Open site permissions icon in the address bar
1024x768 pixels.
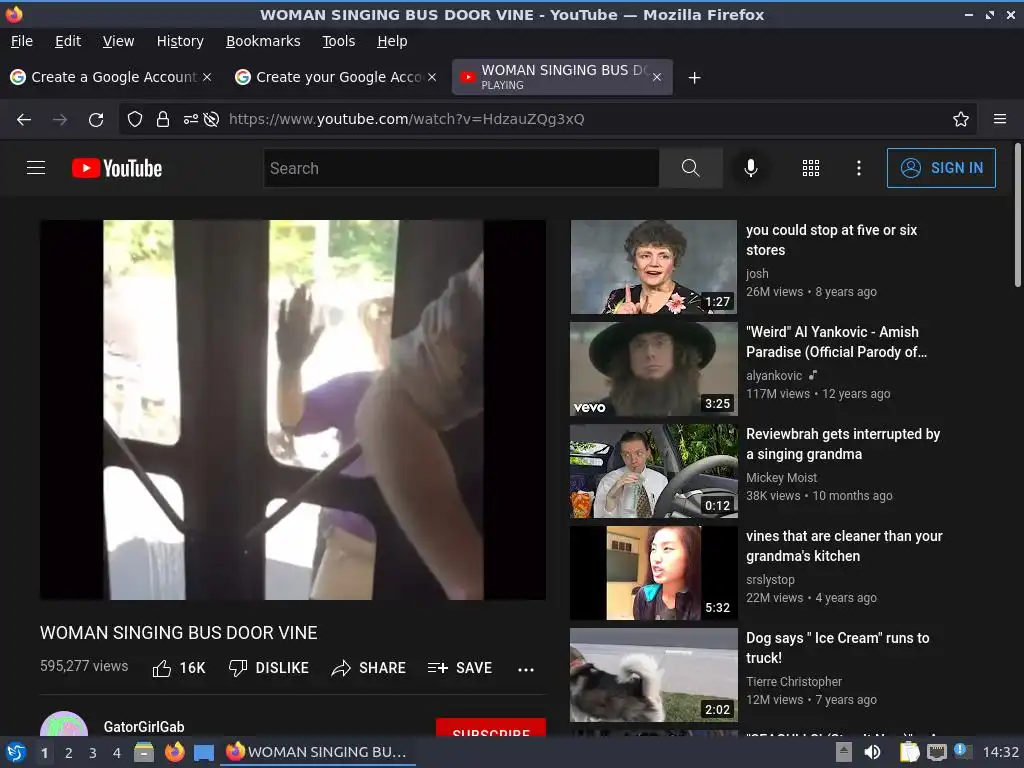(x=190, y=119)
